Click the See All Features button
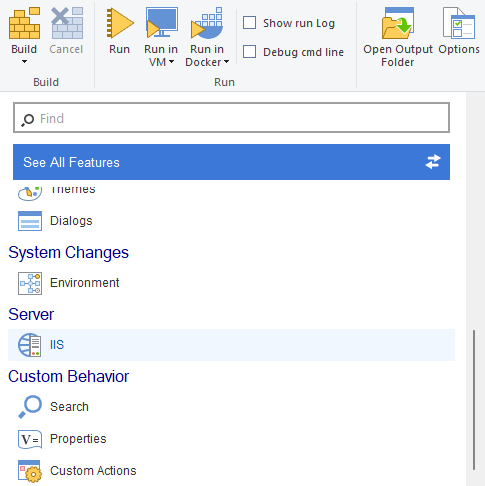Screen dimensions: 485x486 [231, 162]
